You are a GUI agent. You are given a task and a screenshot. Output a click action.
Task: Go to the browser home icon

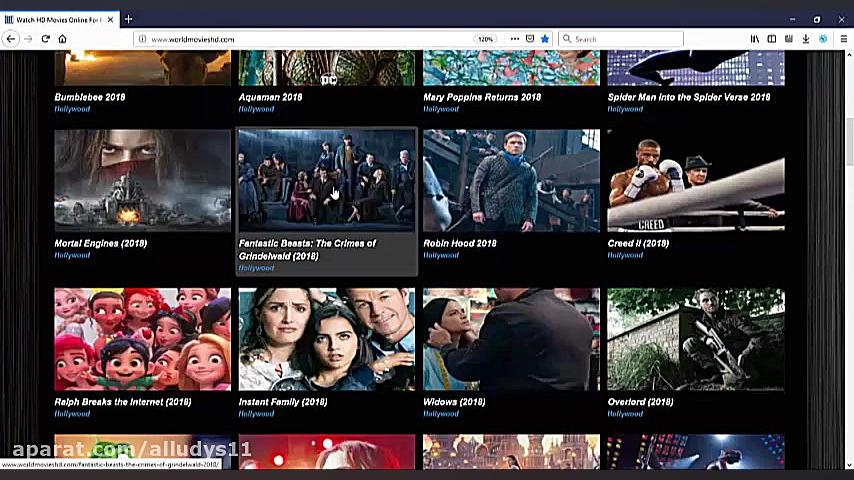63,39
